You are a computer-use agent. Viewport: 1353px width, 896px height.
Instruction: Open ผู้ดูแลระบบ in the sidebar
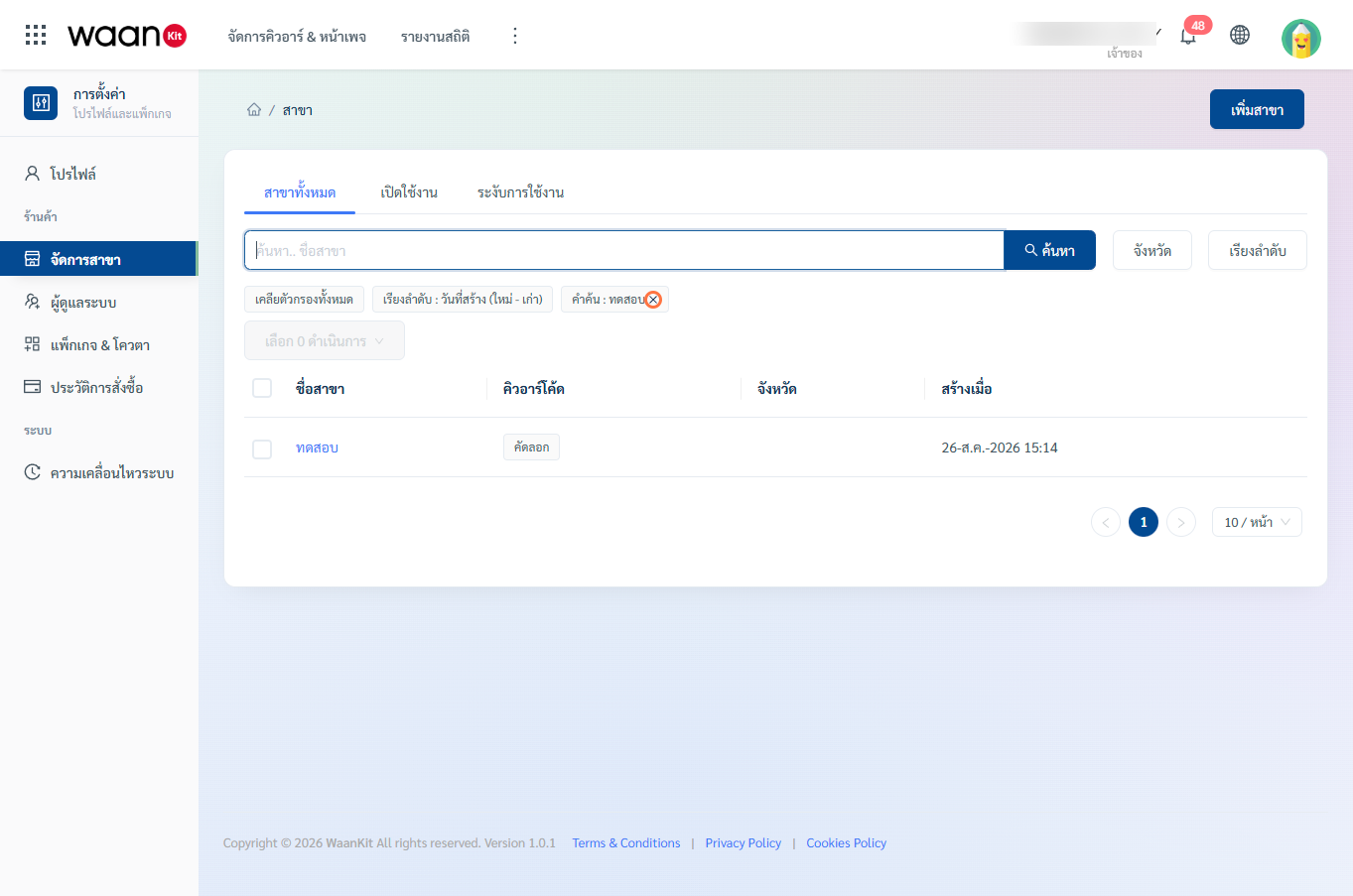[x=98, y=302]
